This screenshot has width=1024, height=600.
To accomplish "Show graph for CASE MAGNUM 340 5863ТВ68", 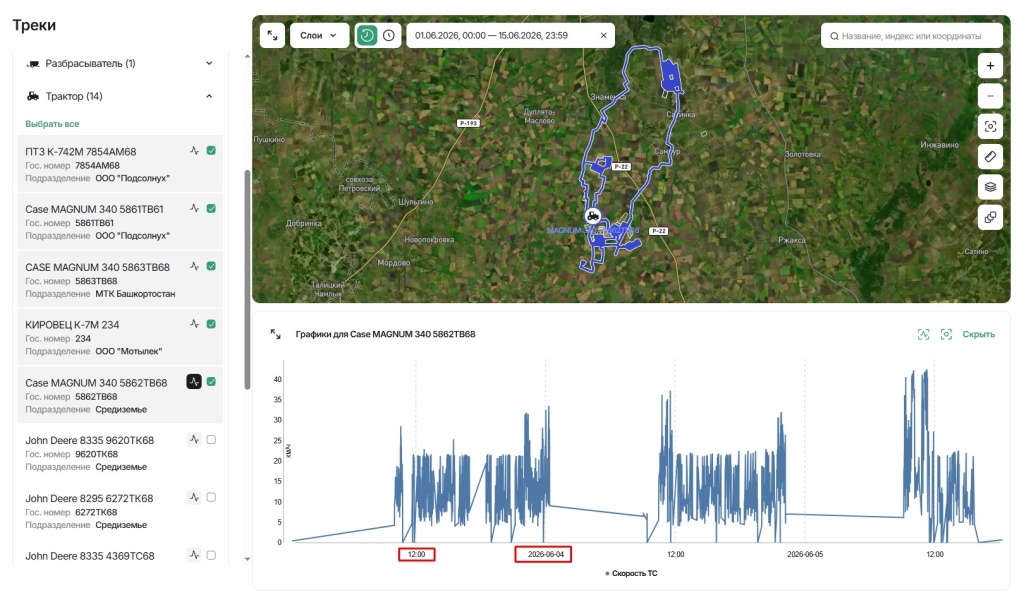I will [x=194, y=266].
